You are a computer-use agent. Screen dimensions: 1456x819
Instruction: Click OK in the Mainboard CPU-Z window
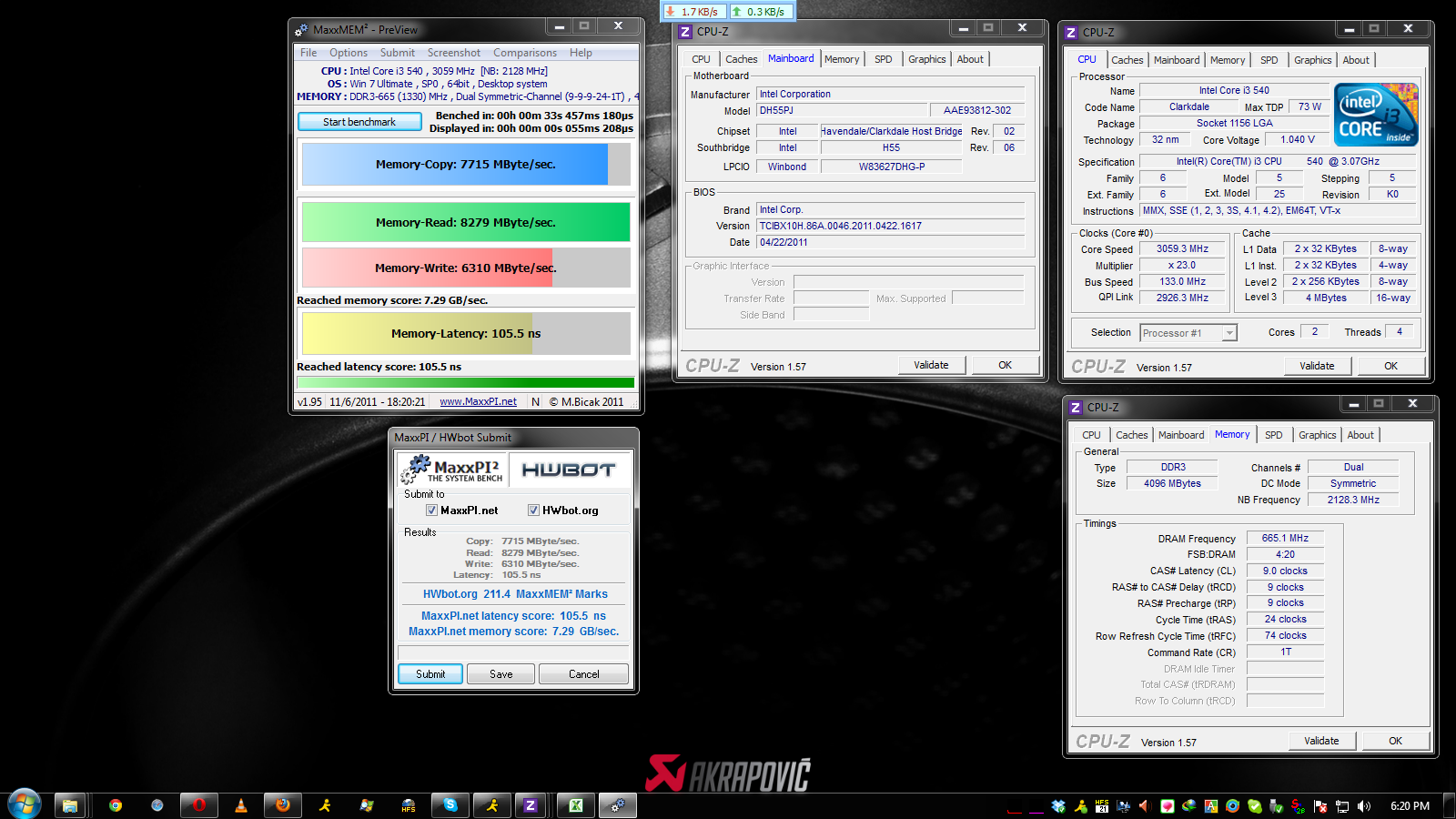click(1005, 365)
